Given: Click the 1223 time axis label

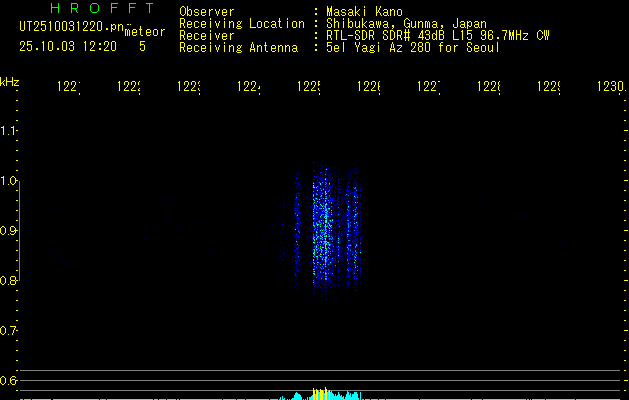Looking at the screenshot, I should (189, 87).
